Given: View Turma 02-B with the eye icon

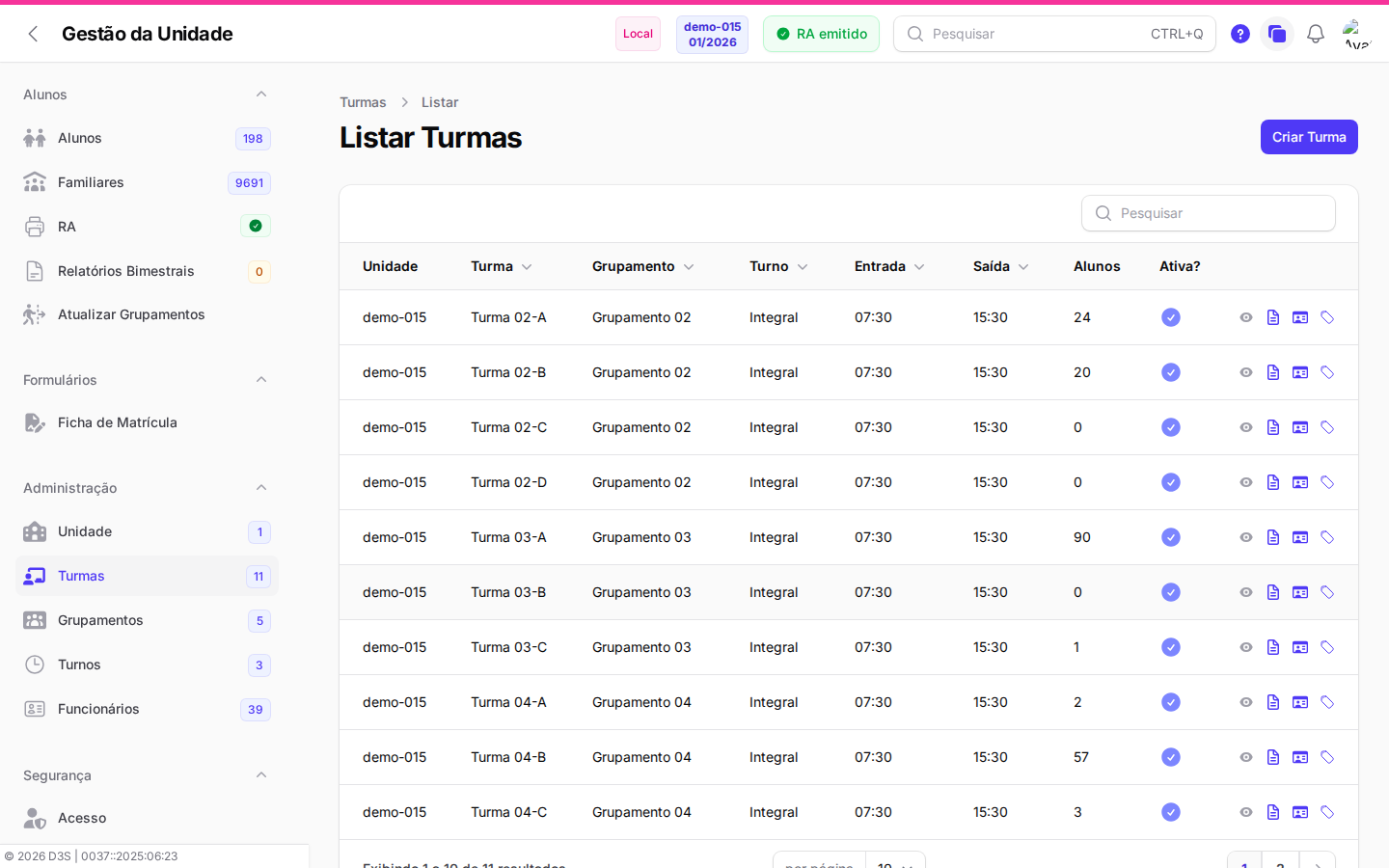Looking at the screenshot, I should [x=1246, y=372].
